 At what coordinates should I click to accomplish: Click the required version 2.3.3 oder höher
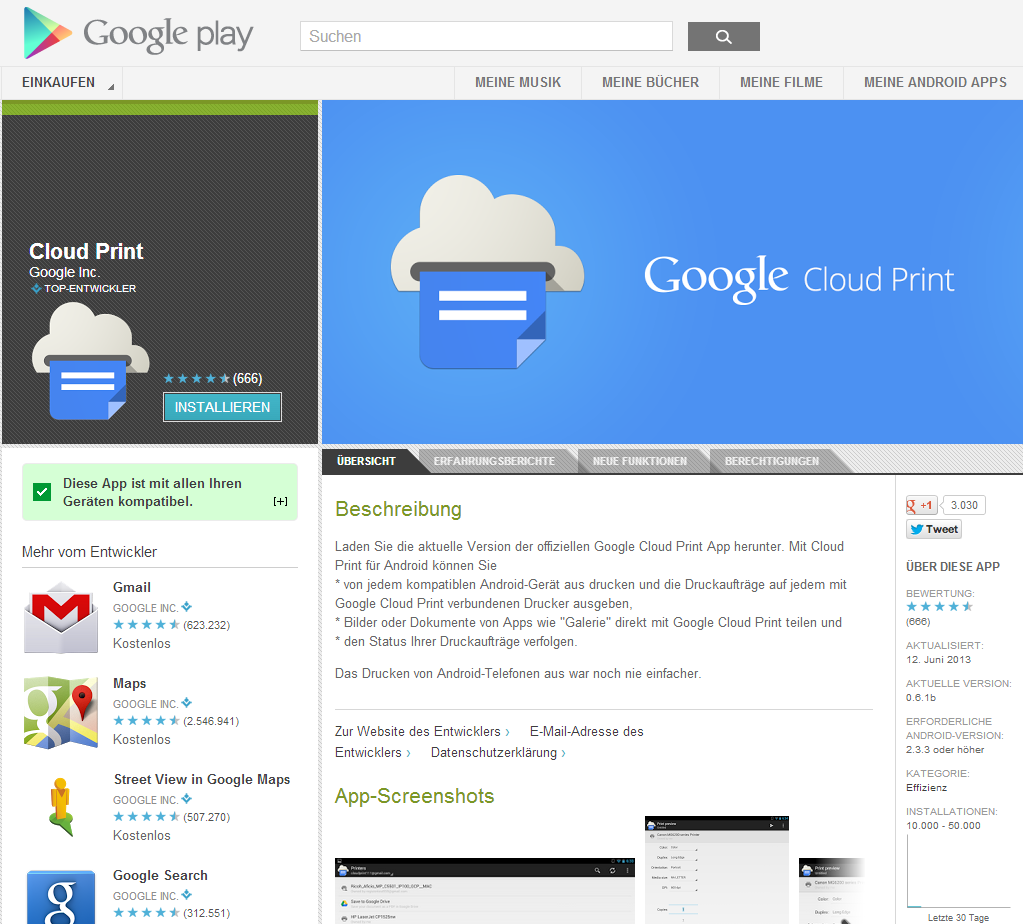[945, 750]
